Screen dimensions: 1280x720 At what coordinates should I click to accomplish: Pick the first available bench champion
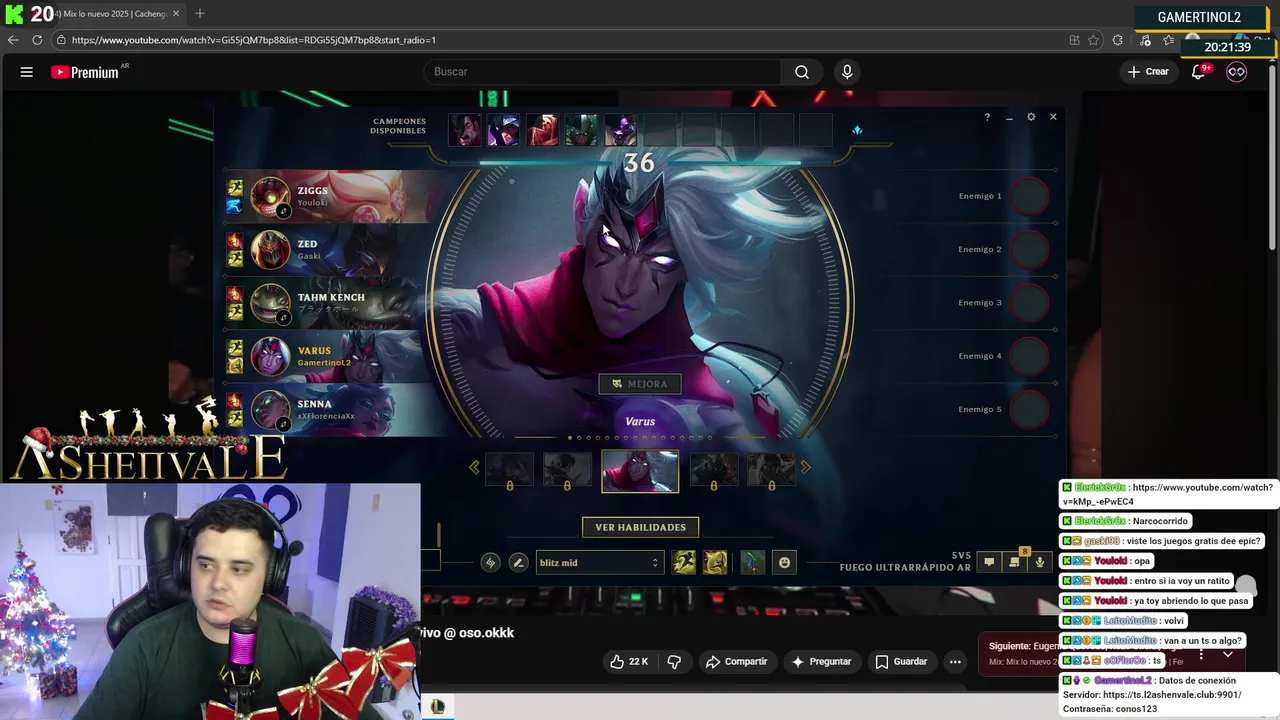point(464,130)
